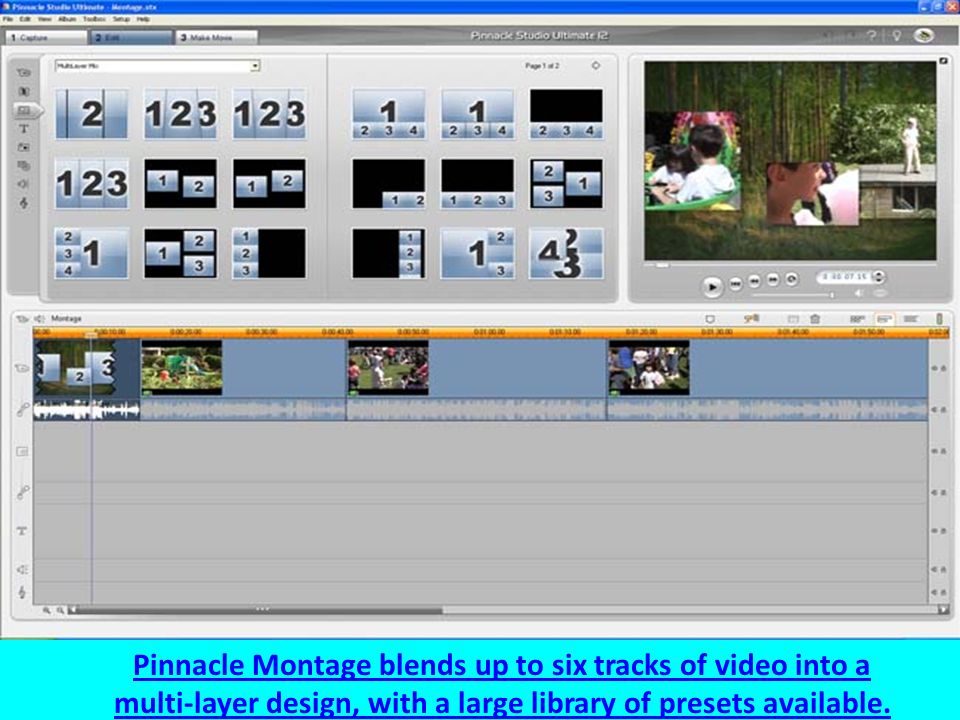
Task: Click the title track T header icon
Action: point(21,531)
